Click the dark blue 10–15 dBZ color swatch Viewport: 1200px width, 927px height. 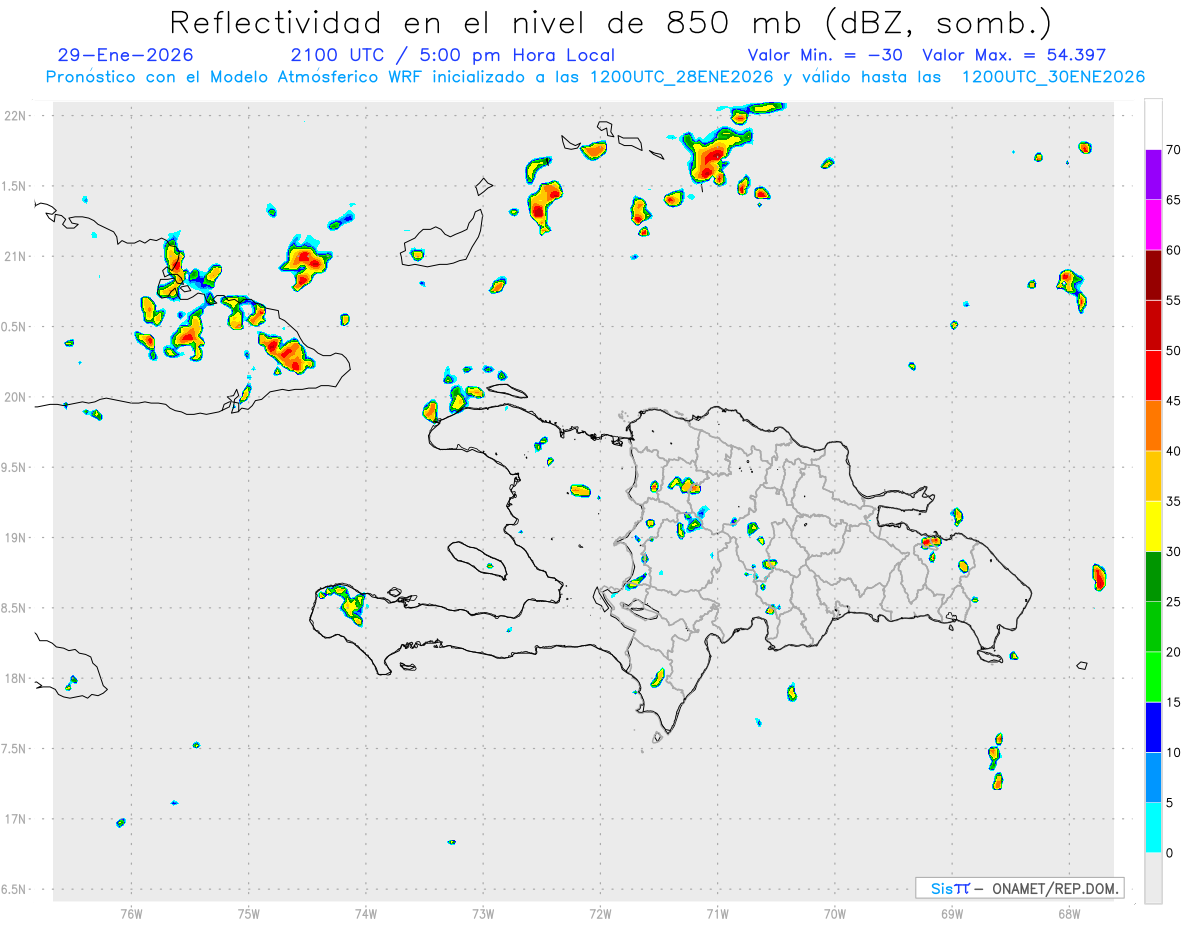pyautogui.click(x=1153, y=727)
